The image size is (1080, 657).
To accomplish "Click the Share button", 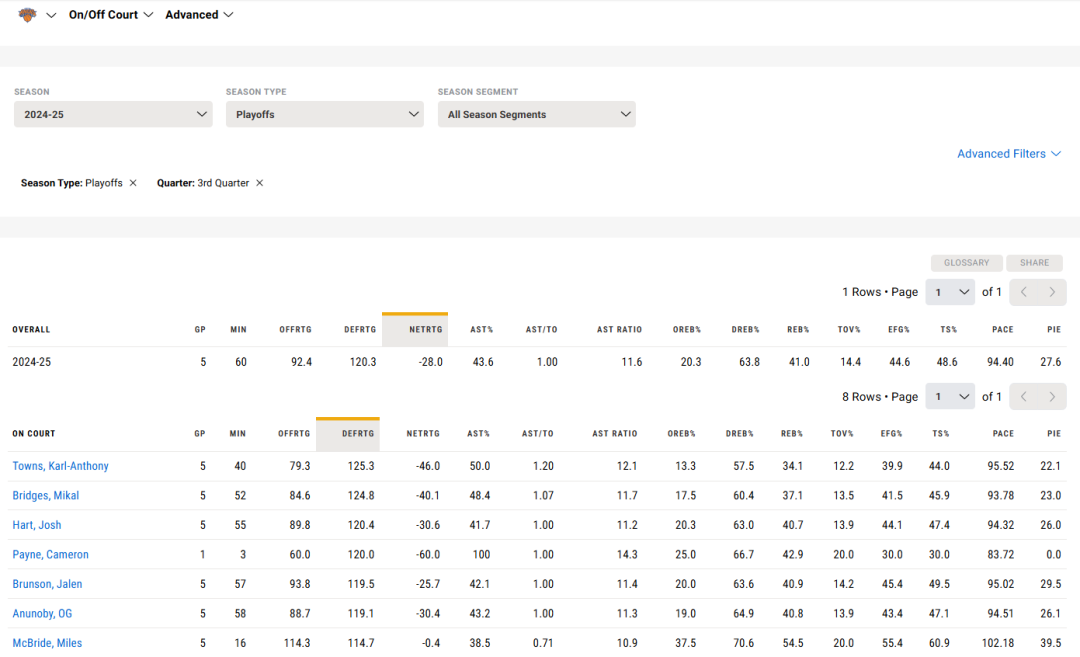I will [1034, 263].
